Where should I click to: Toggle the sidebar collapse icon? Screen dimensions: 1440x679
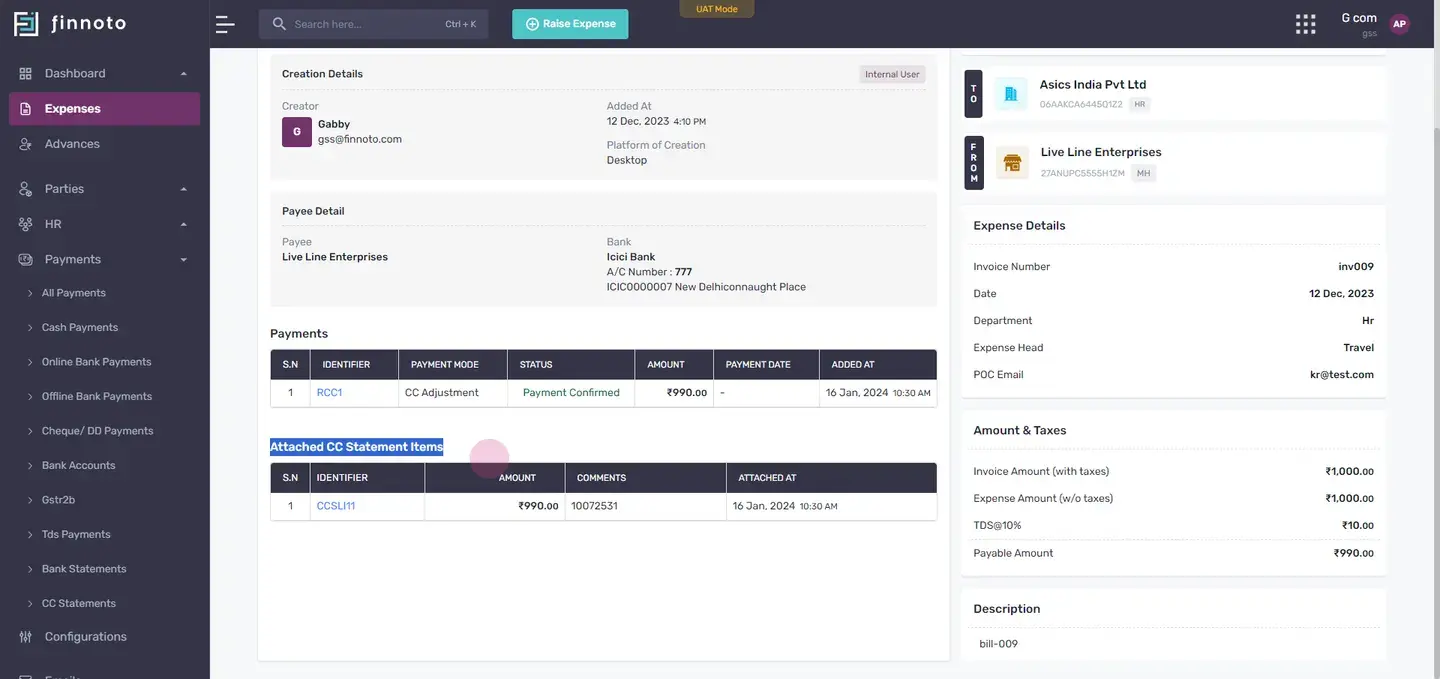pos(225,24)
